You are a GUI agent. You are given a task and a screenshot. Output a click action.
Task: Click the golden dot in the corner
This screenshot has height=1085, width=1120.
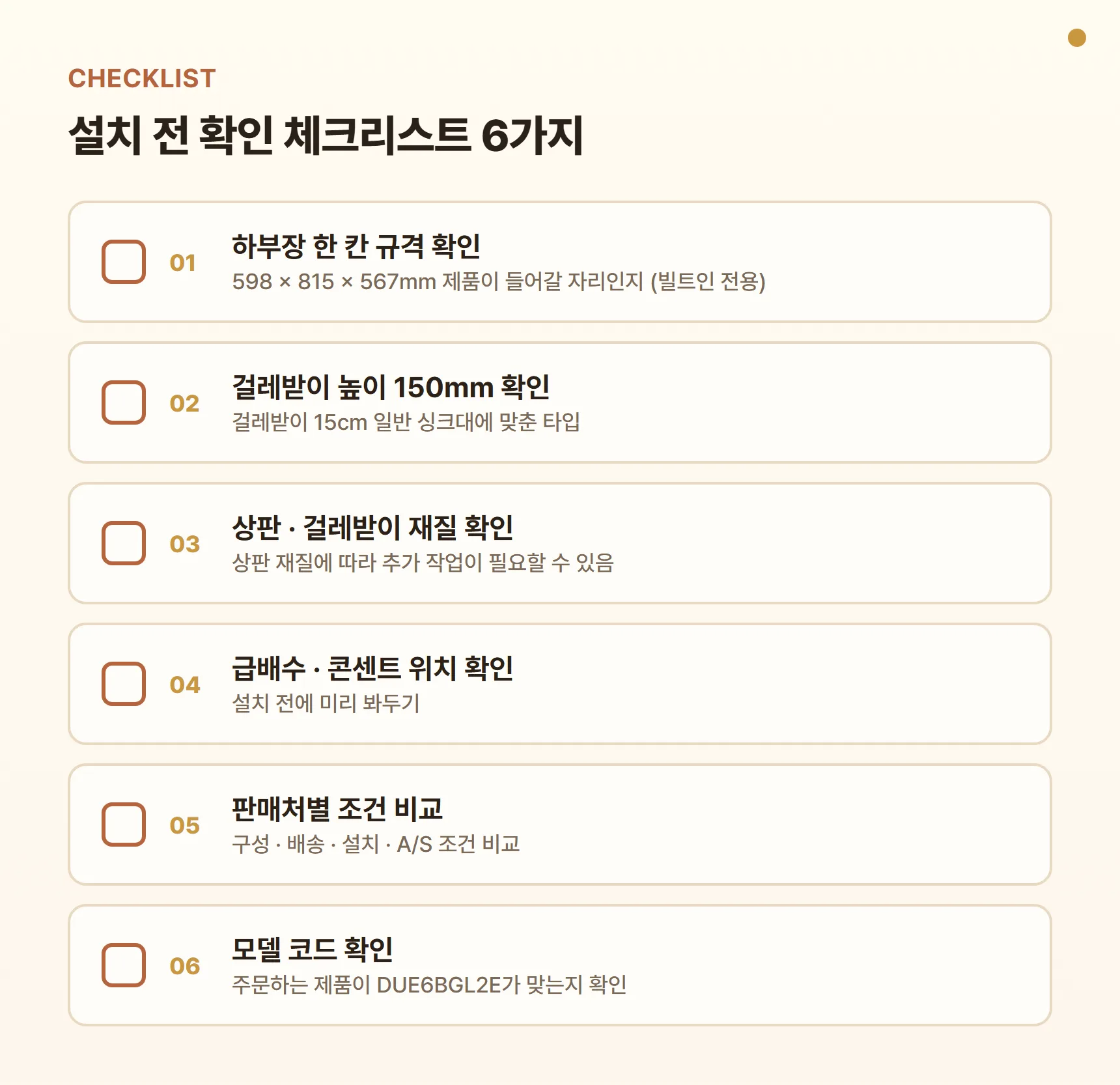point(1077,38)
